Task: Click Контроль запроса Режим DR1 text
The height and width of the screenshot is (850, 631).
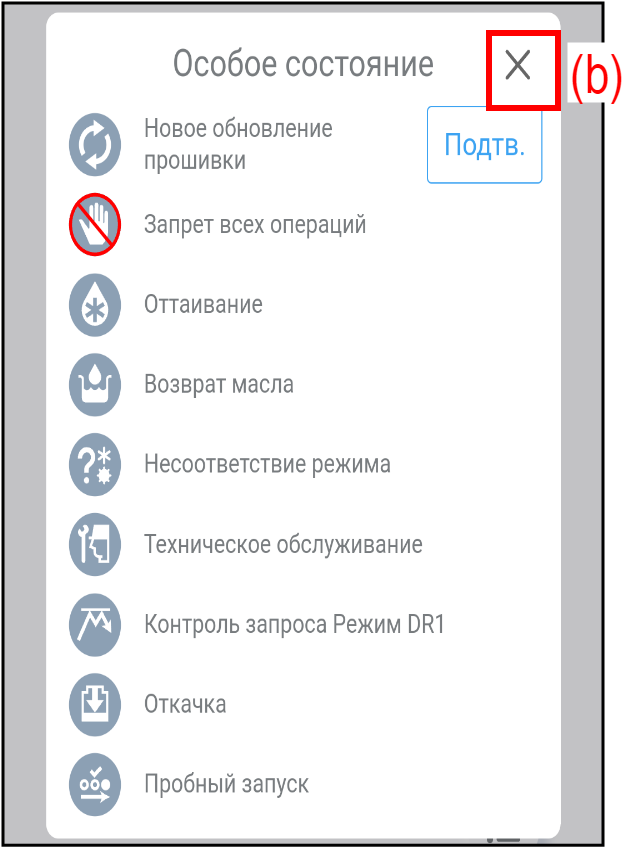Action: click(x=294, y=624)
